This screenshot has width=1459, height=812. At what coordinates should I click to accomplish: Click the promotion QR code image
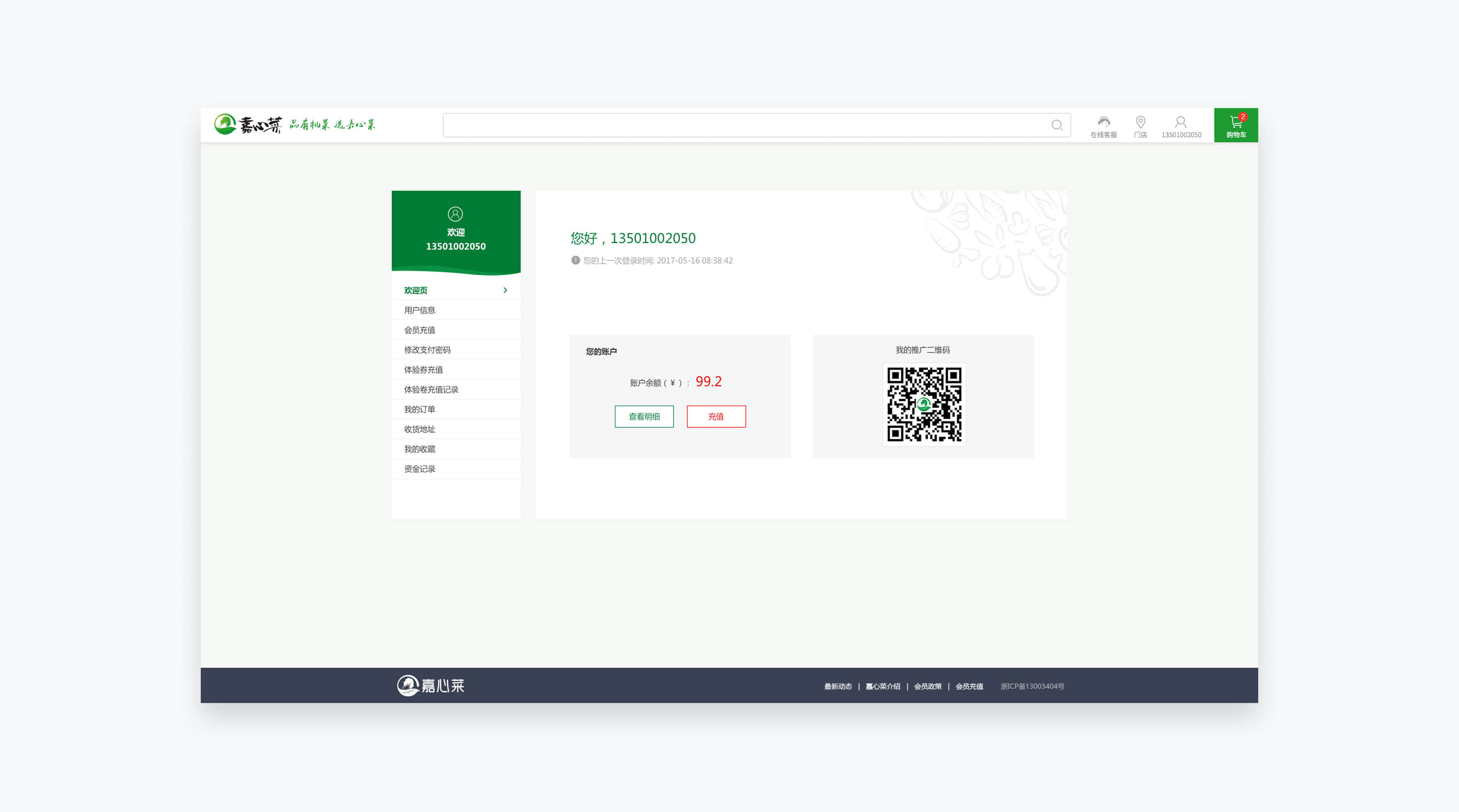(x=924, y=404)
